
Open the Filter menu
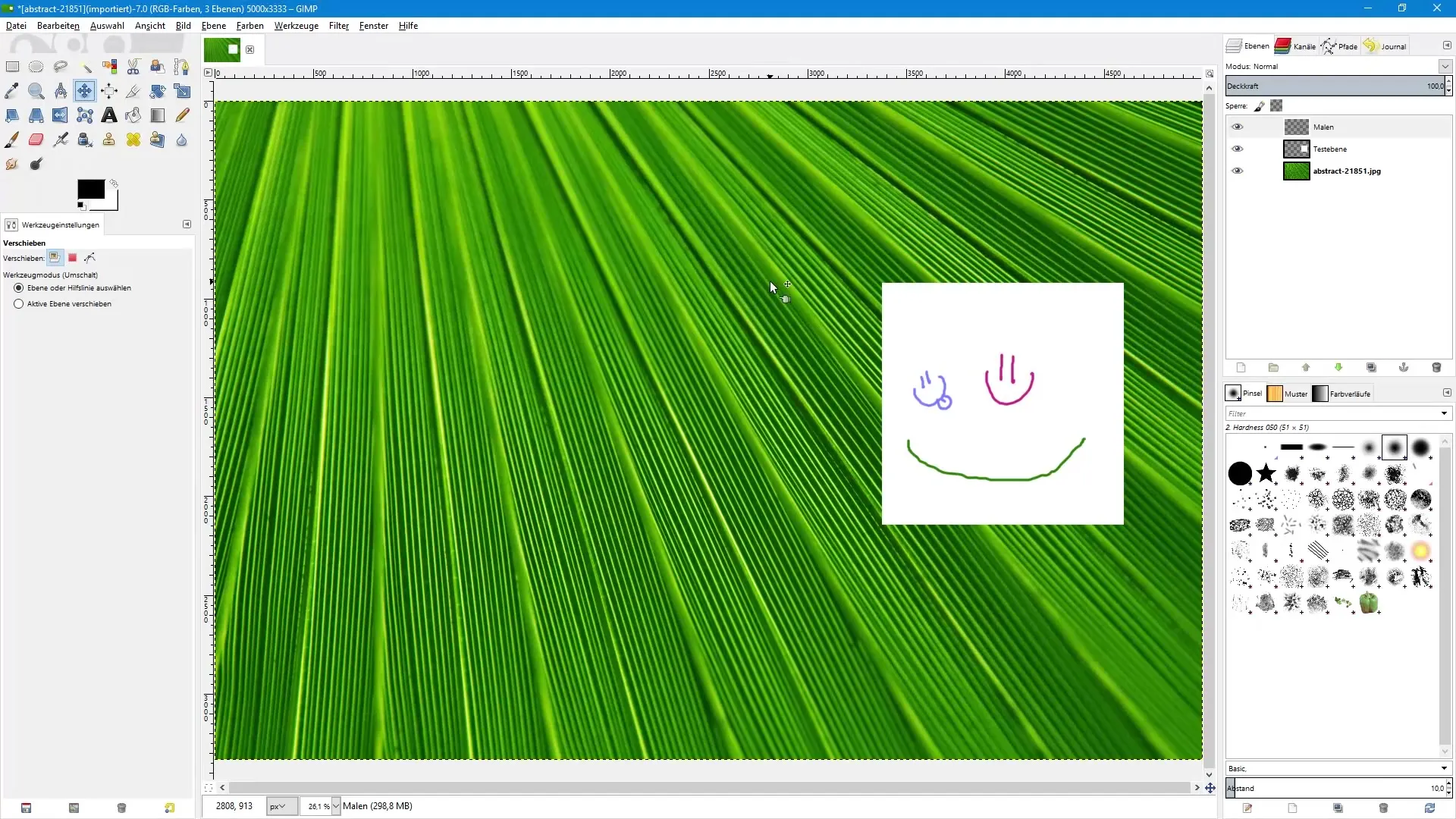[x=339, y=26]
